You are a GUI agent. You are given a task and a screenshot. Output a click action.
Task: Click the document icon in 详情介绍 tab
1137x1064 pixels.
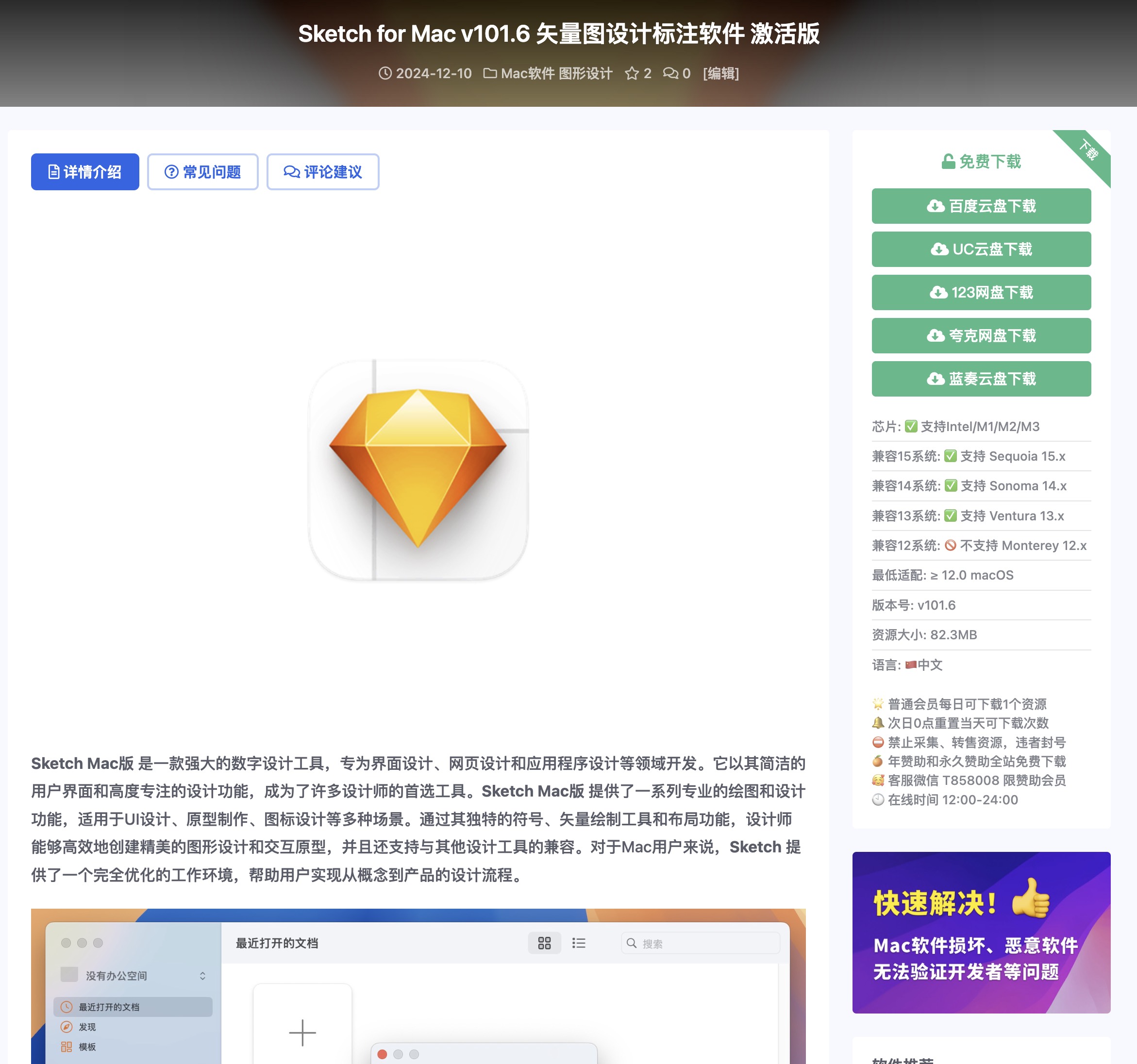(54, 172)
